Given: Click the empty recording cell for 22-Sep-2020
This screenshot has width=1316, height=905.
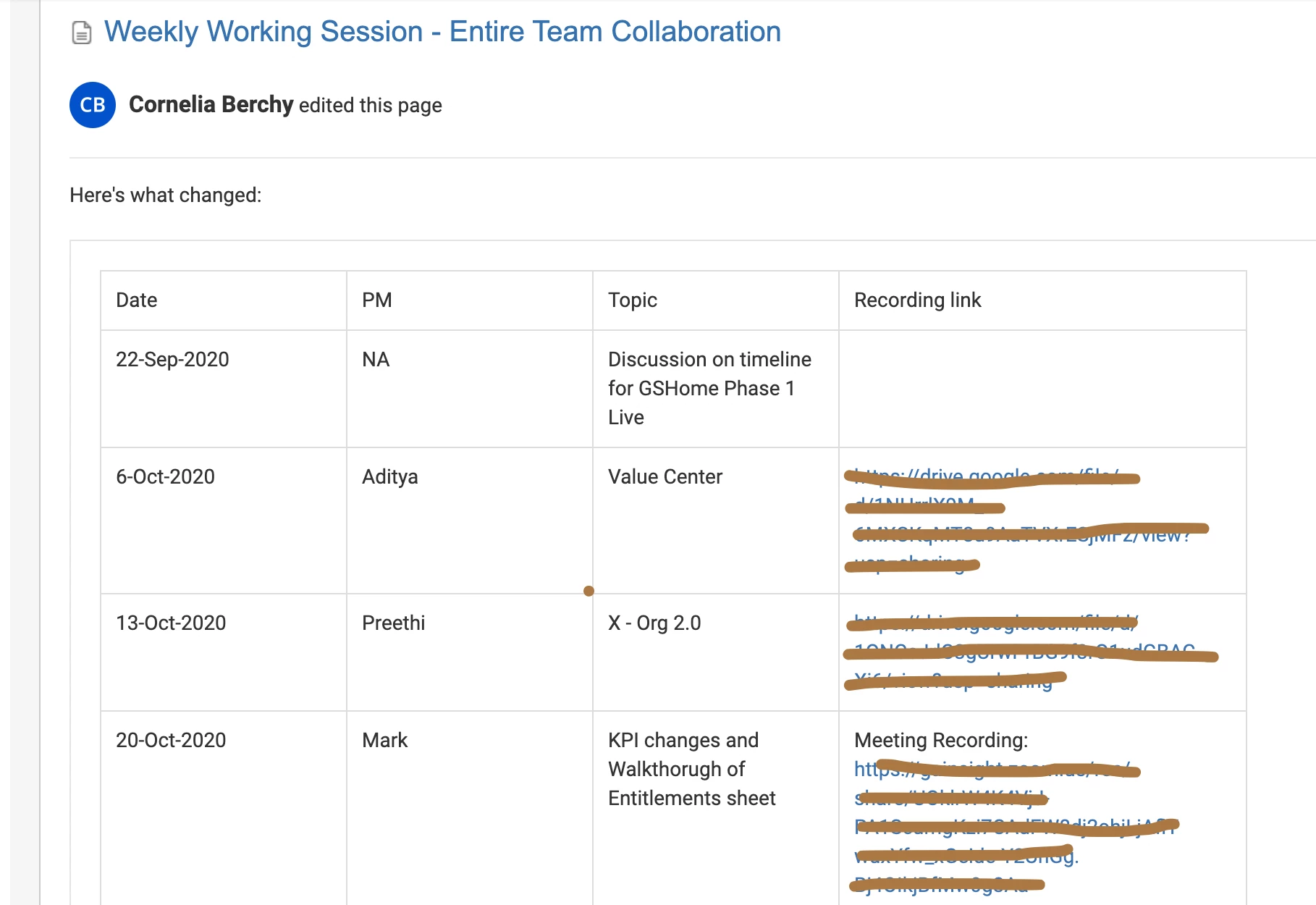Looking at the screenshot, I should click(x=1042, y=389).
